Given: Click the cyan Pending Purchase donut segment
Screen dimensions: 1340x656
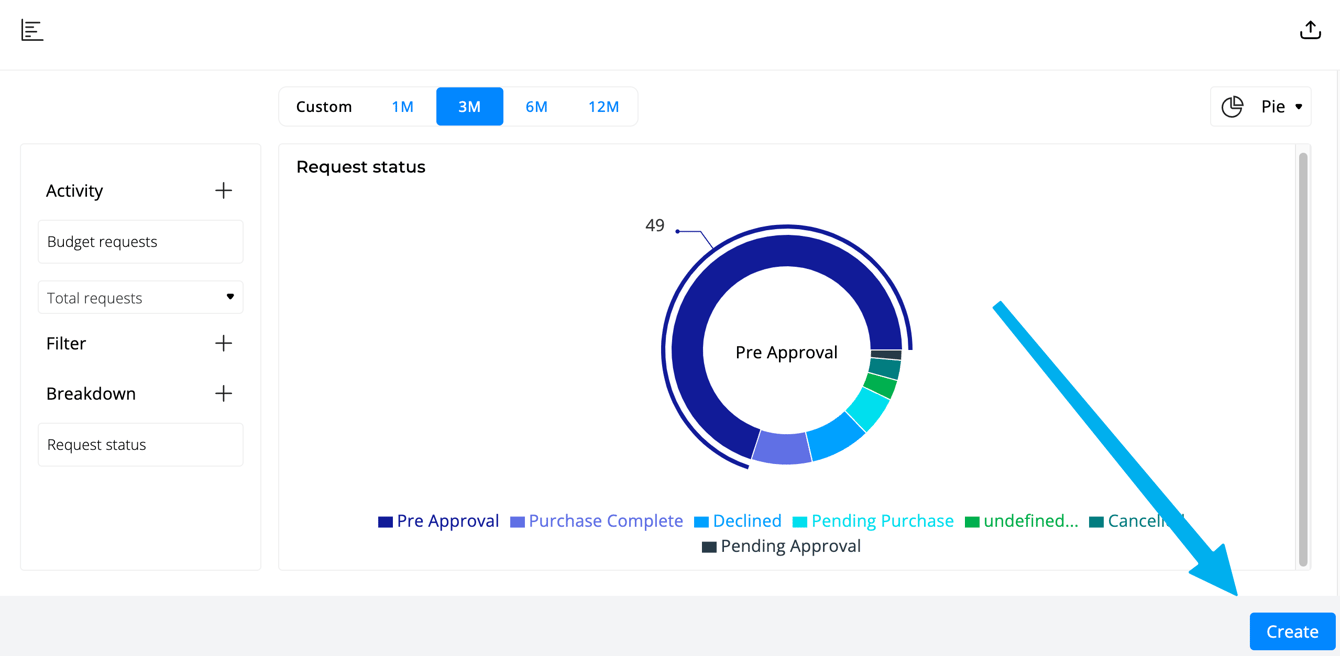Looking at the screenshot, I should (x=866, y=408).
